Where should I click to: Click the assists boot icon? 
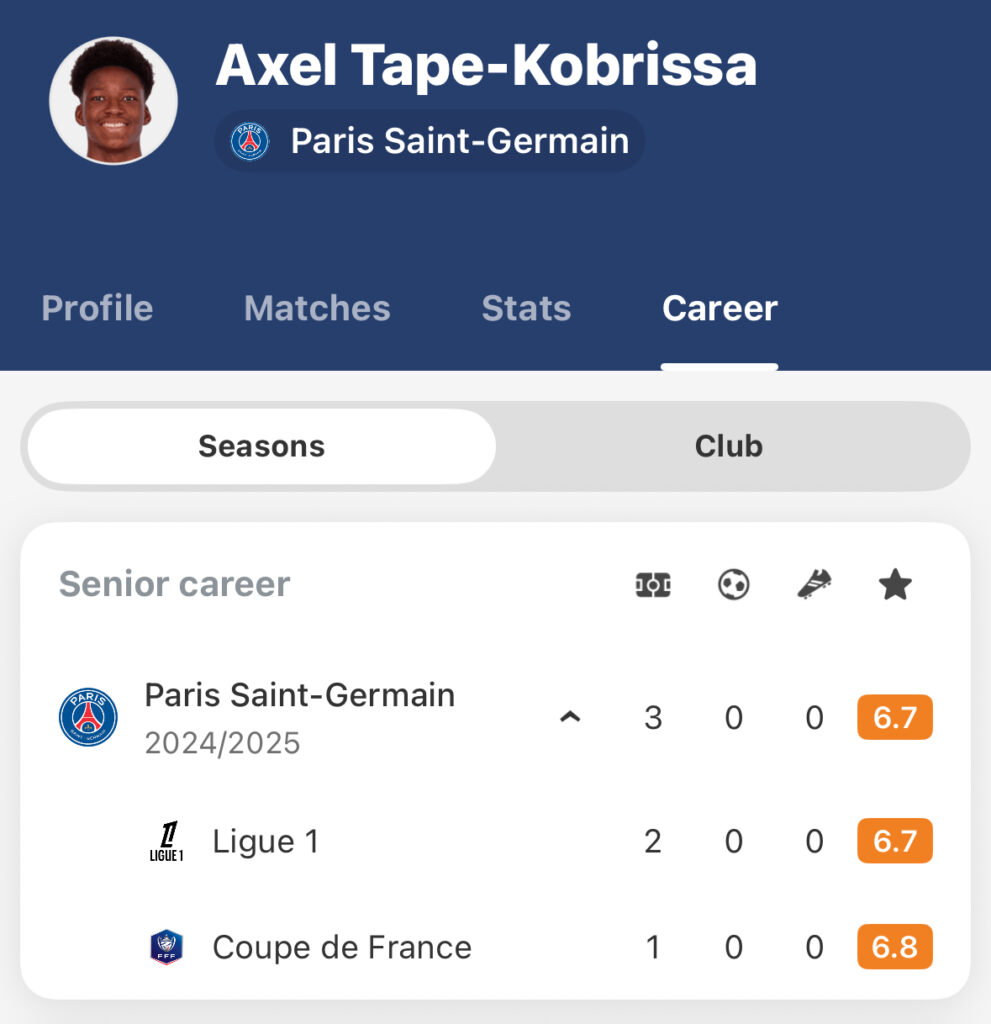[814, 584]
